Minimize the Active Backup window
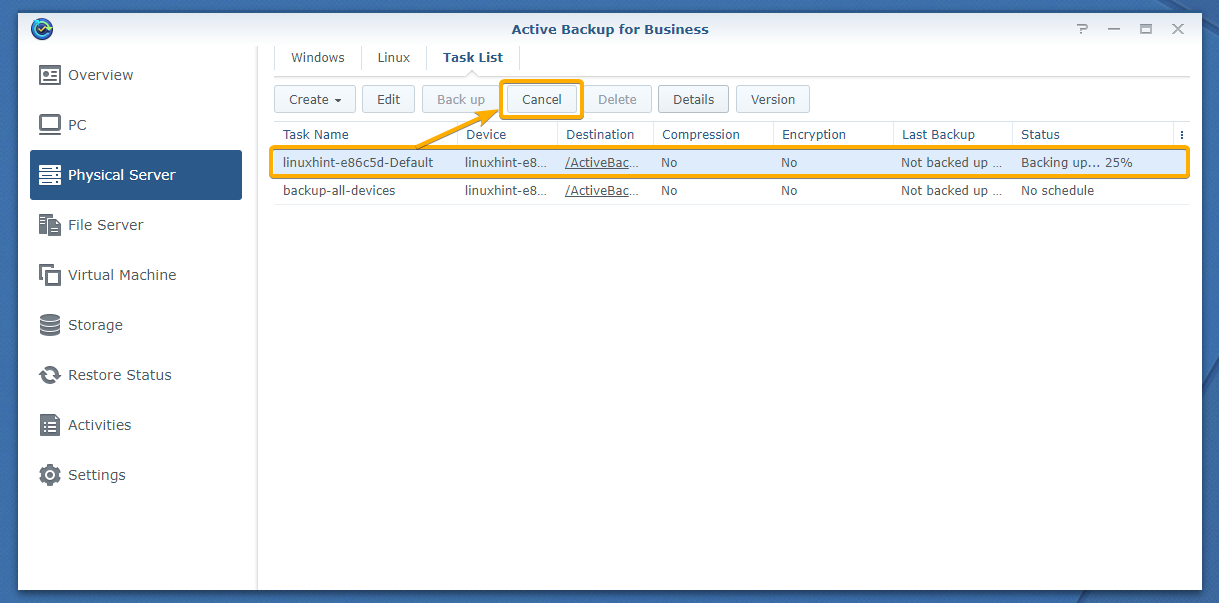This screenshot has height=603, width=1219. point(1114,29)
